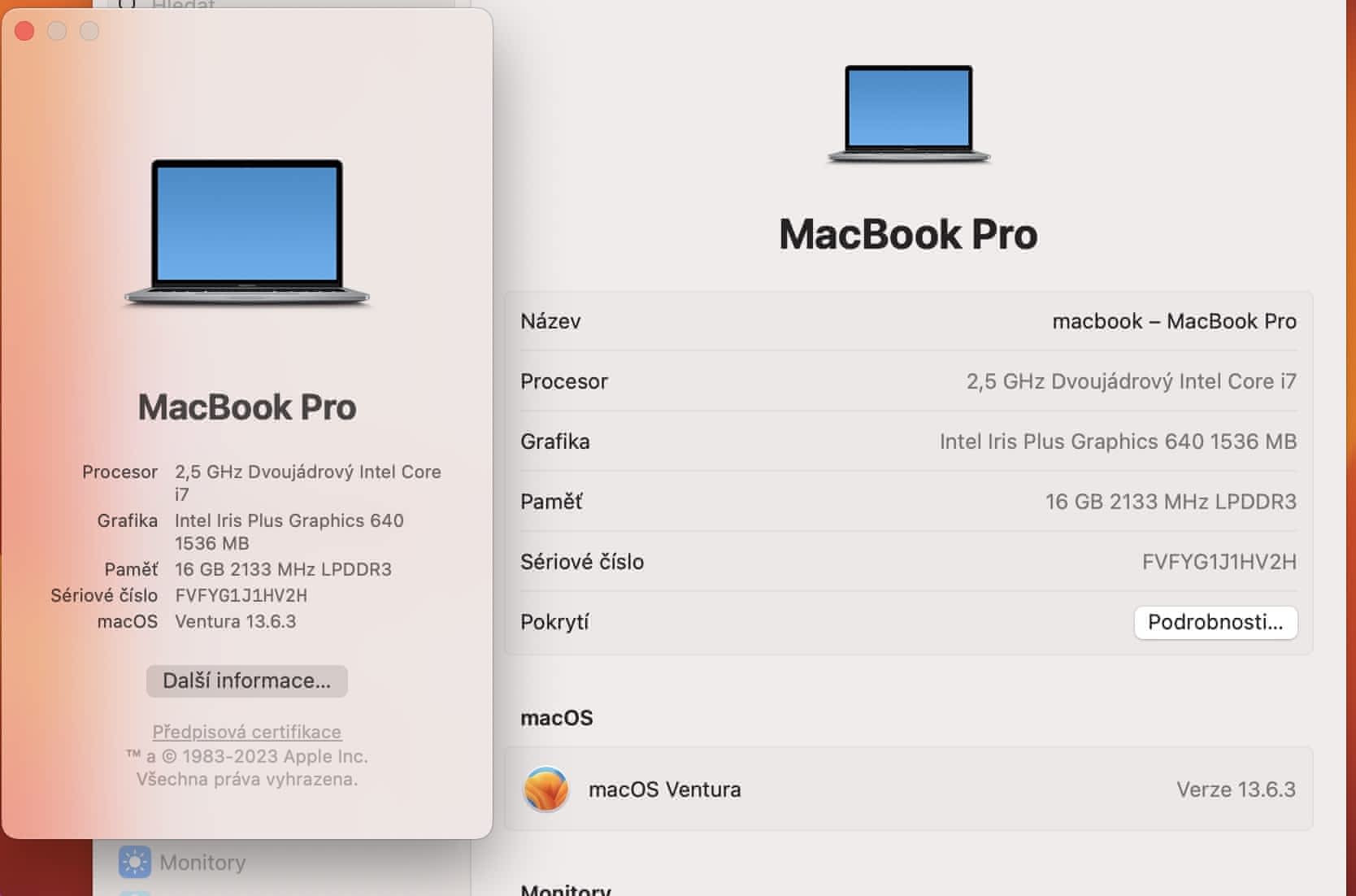1356x896 pixels.
Task: Click Intel Iris Plus Graphics 640 in About window
Action: coord(289,532)
